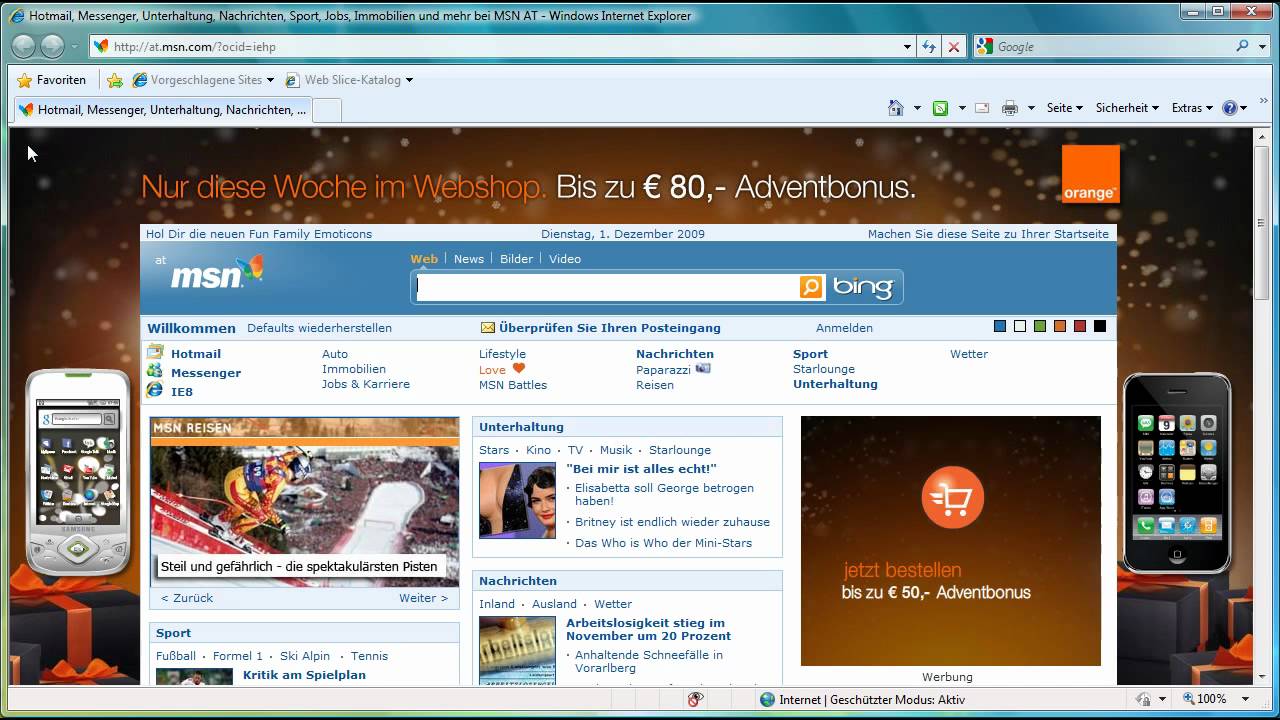The image size is (1280, 720).
Task: Click the Orange logo in the banner
Action: 1091,174
